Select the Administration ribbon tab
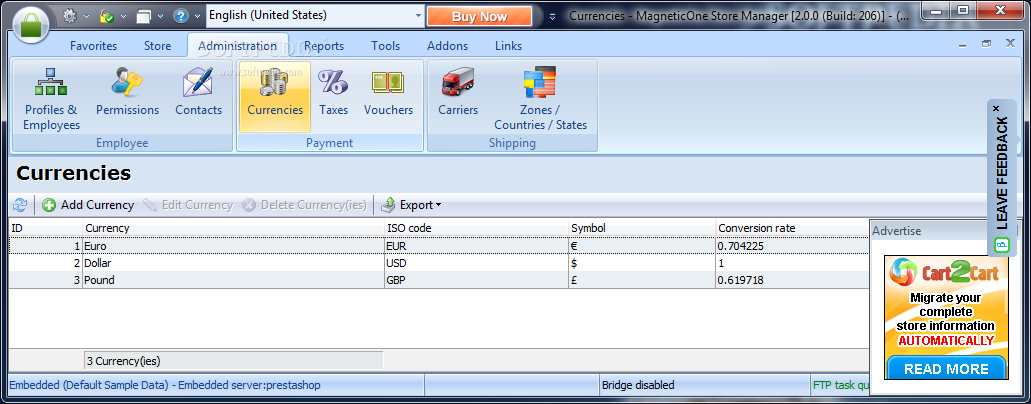 point(237,46)
